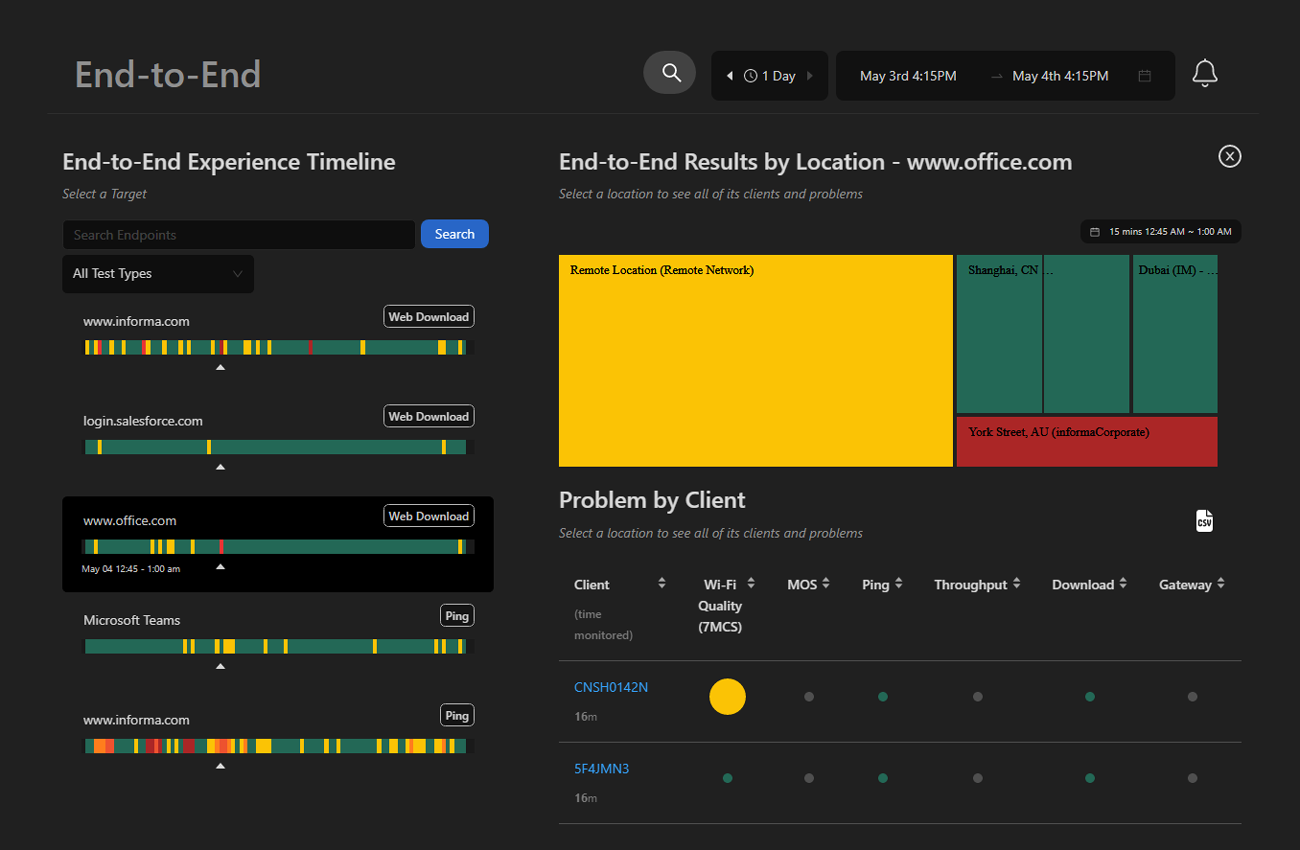
Task: Export Problem by Client table as CSV
Action: (x=1204, y=520)
